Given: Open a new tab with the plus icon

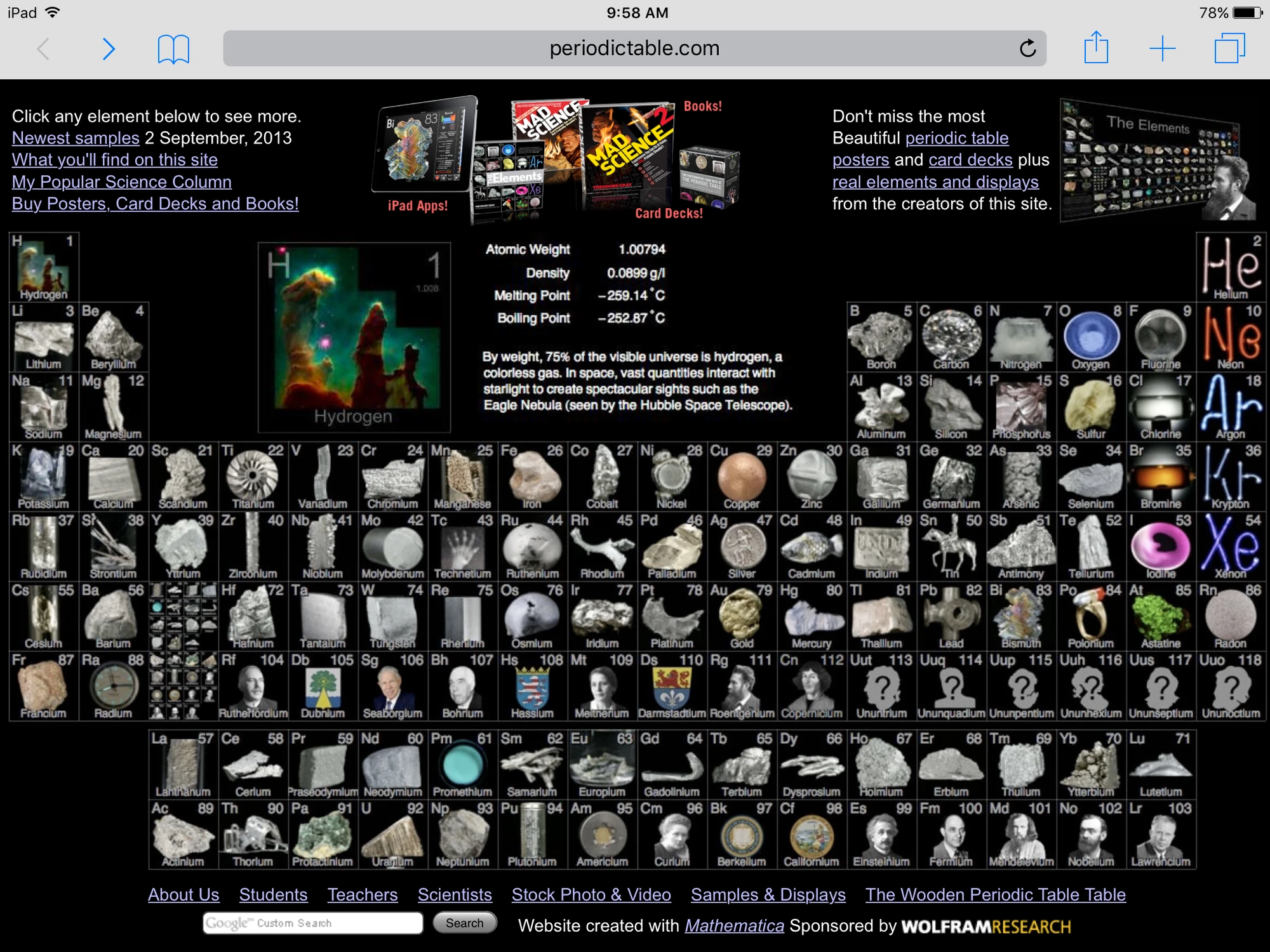Looking at the screenshot, I should [x=1162, y=48].
